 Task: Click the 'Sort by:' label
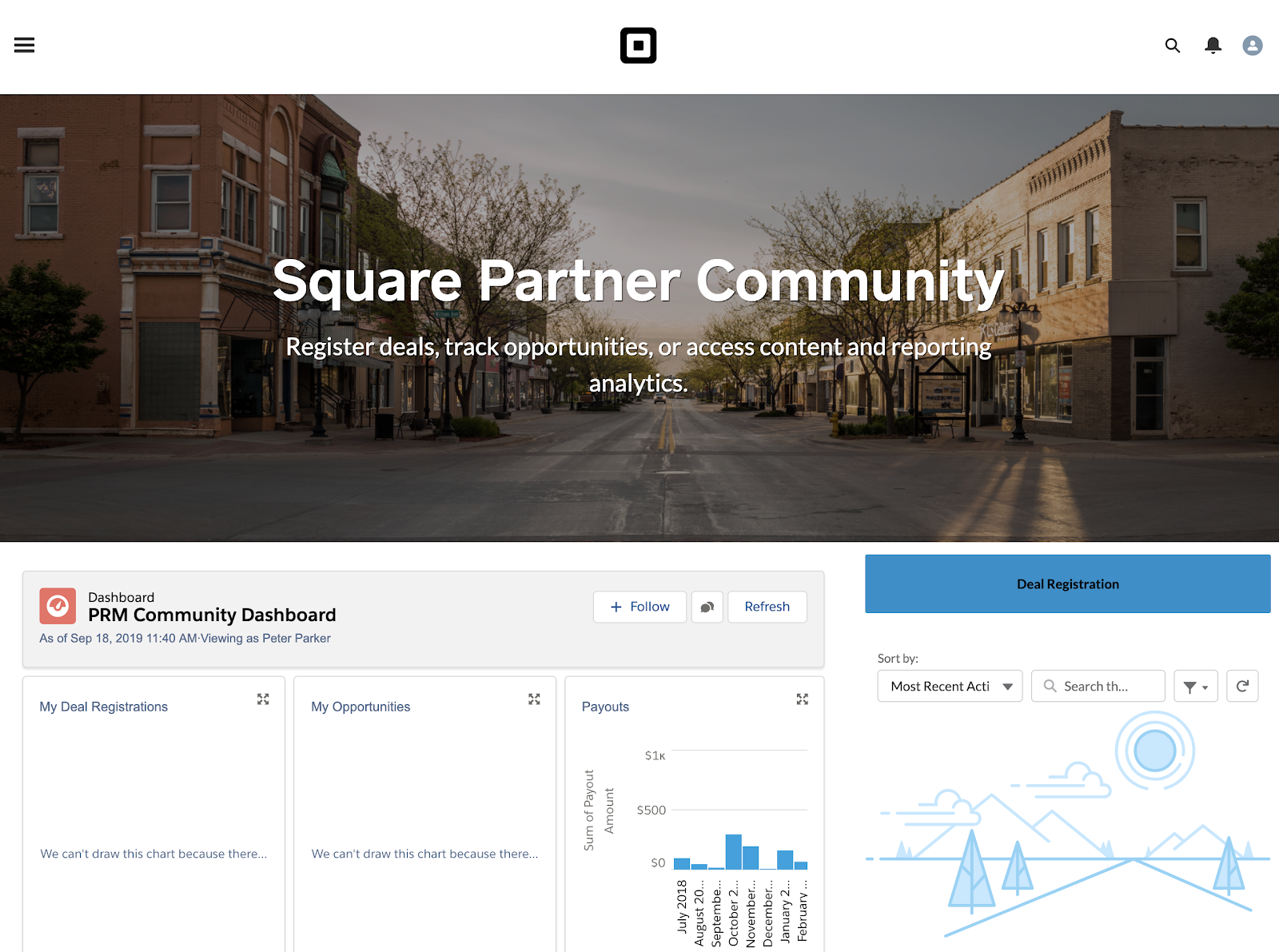898,658
